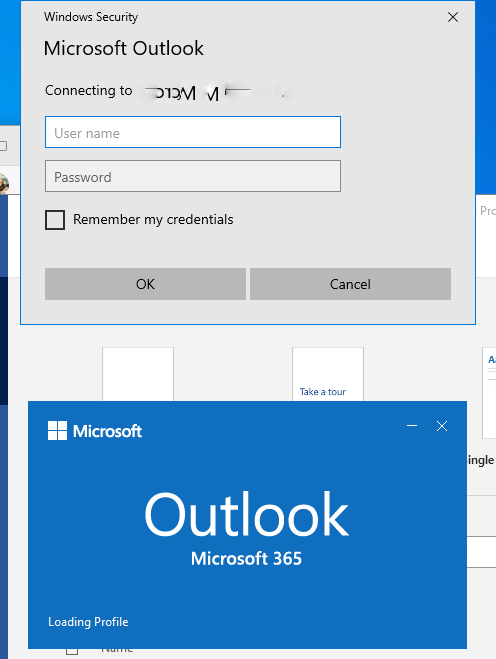Open the blank document thumbnail
496x659 pixels.
(x=138, y=374)
